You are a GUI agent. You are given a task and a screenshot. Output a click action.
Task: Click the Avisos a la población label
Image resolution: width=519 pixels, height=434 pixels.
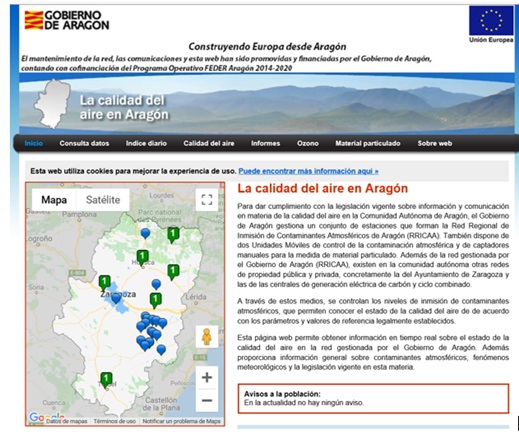point(282,394)
